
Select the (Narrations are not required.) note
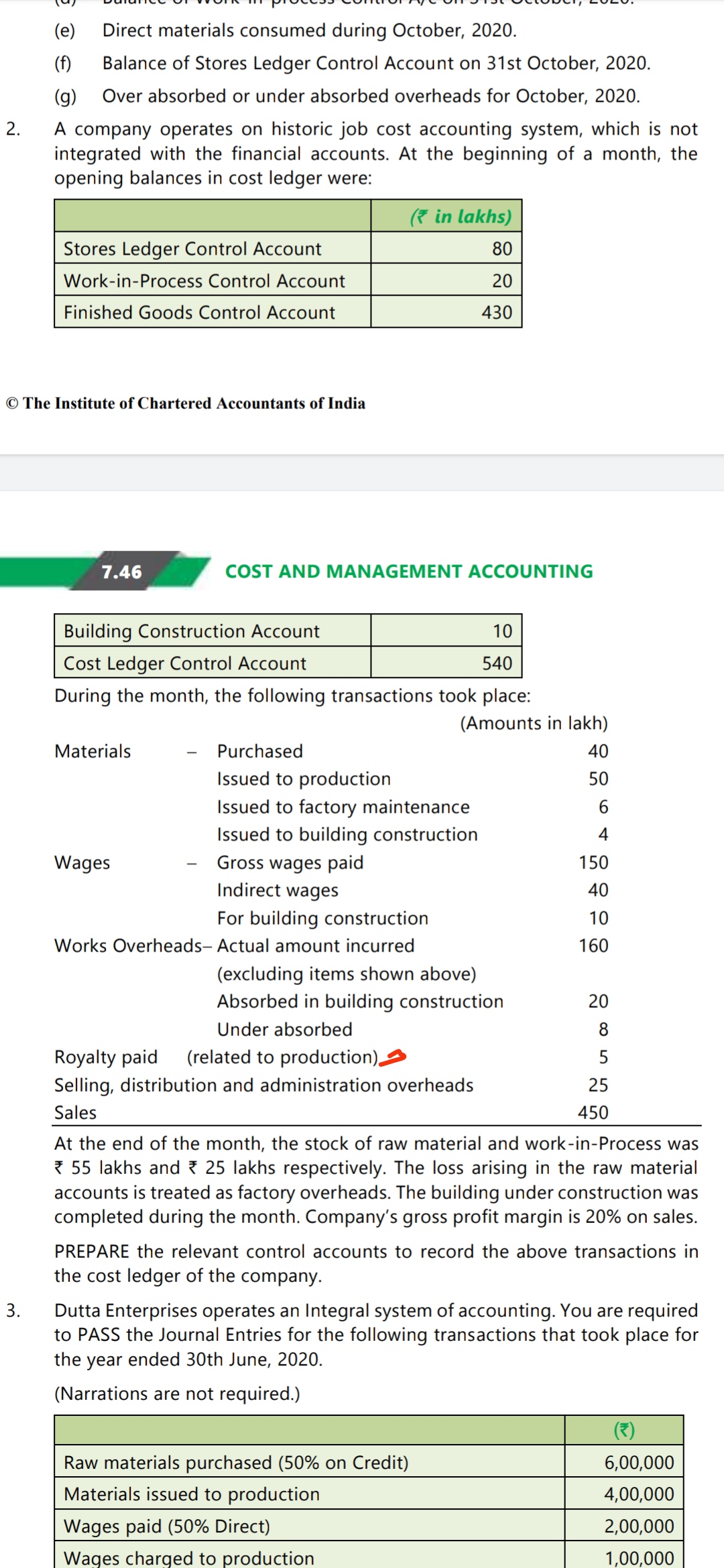tap(177, 1394)
